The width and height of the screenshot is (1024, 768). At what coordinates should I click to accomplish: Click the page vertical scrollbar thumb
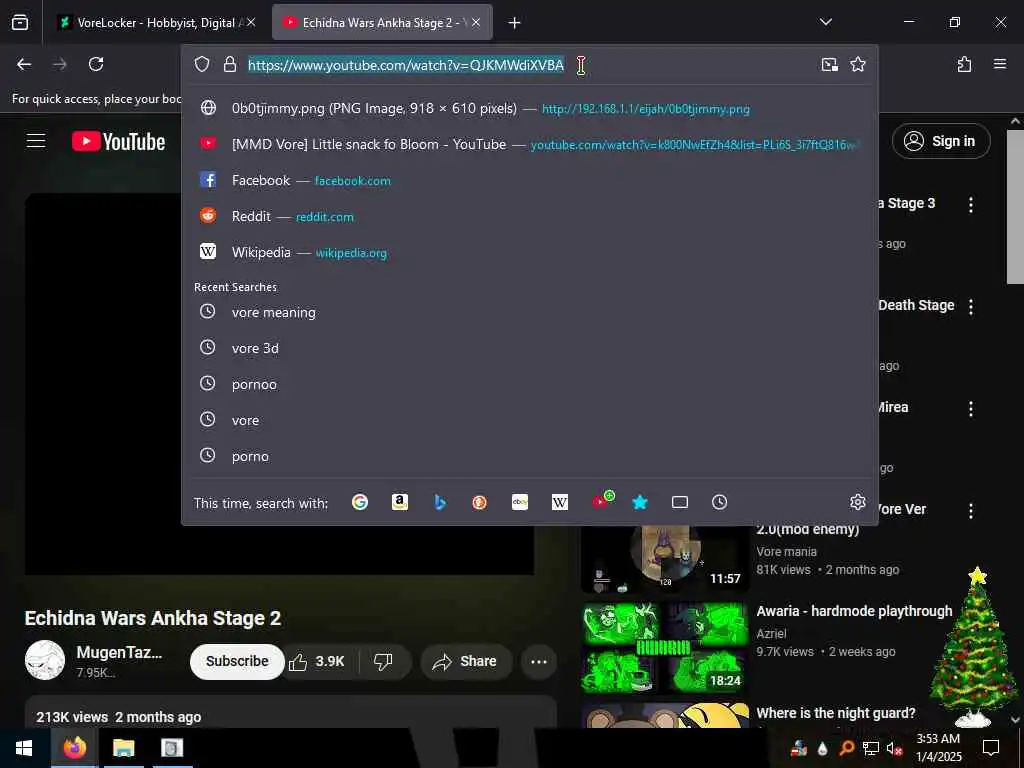(x=1015, y=206)
